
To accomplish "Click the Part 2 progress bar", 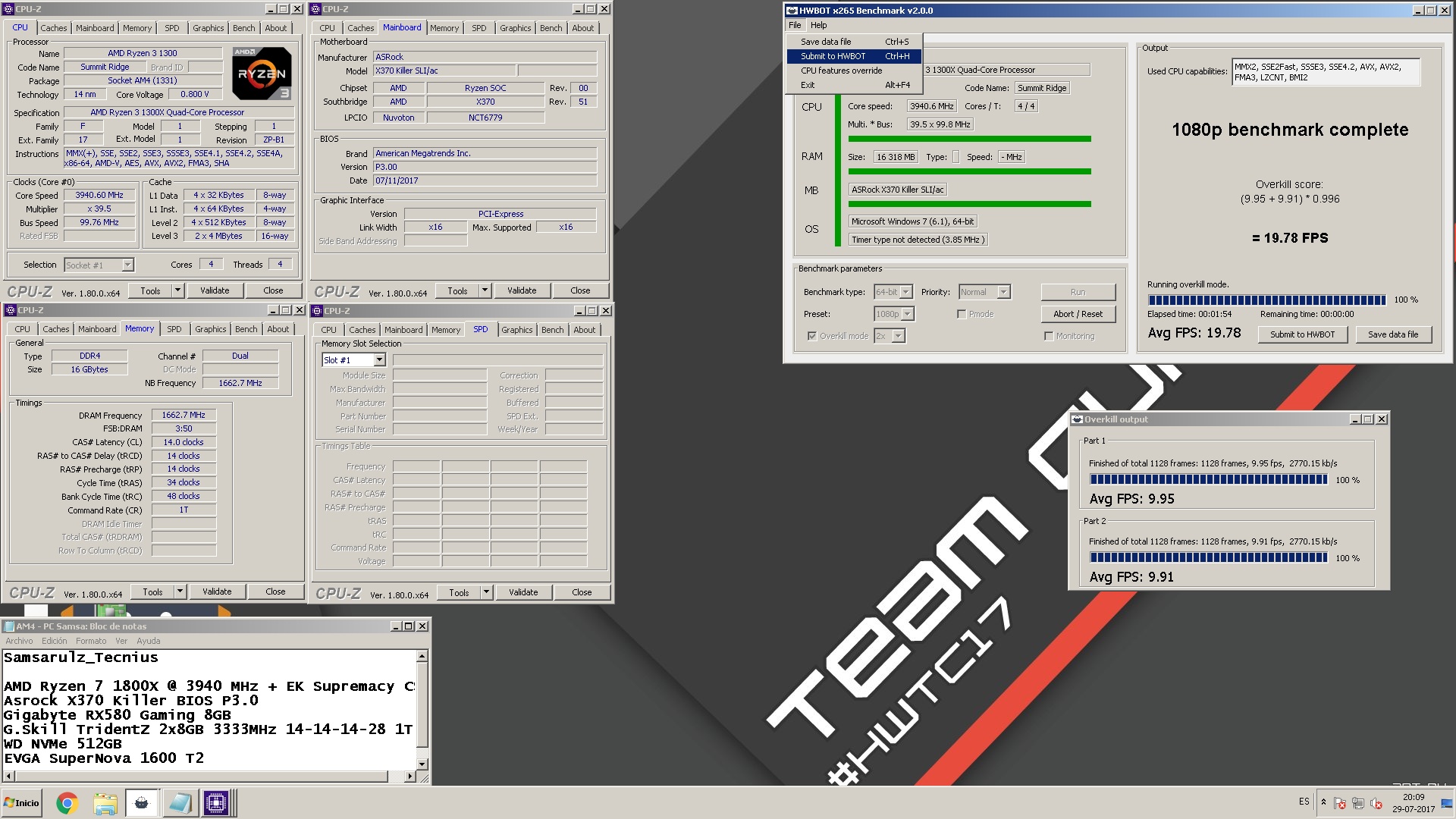I will [x=1208, y=557].
